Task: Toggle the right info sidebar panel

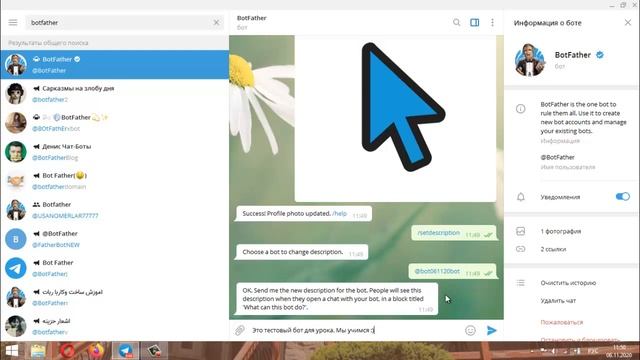Action: [x=474, y=22]
